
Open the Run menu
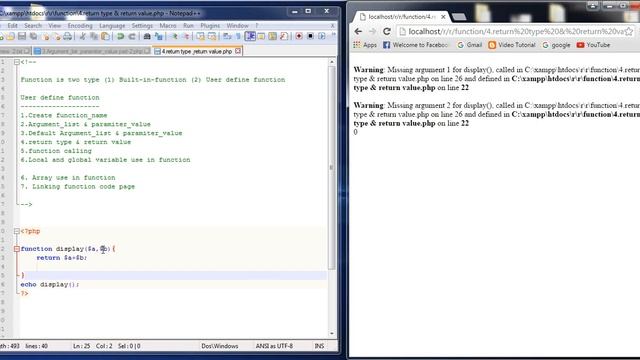click(188, 25)
